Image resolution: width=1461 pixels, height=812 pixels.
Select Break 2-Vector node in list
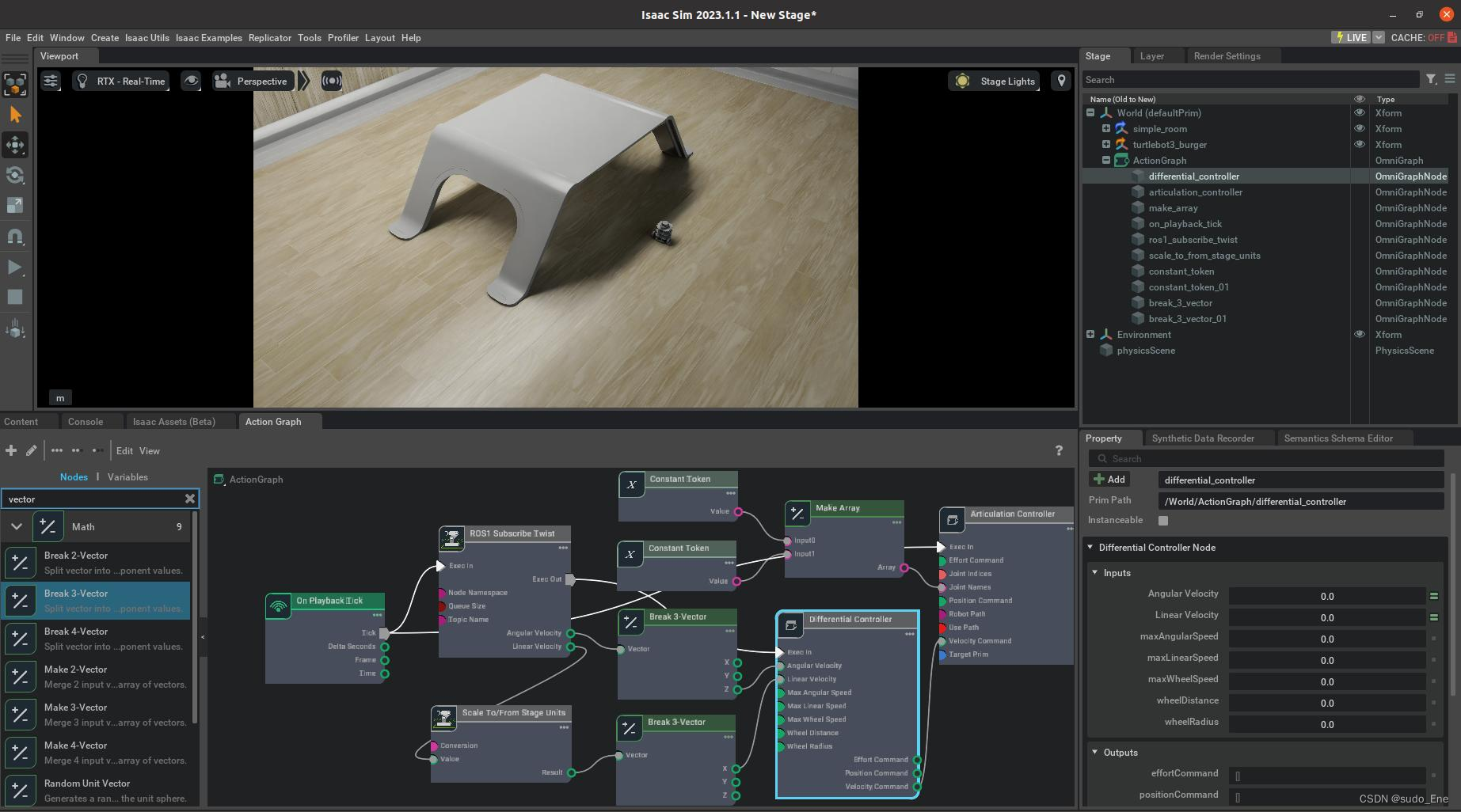click(x=97, y=563)
